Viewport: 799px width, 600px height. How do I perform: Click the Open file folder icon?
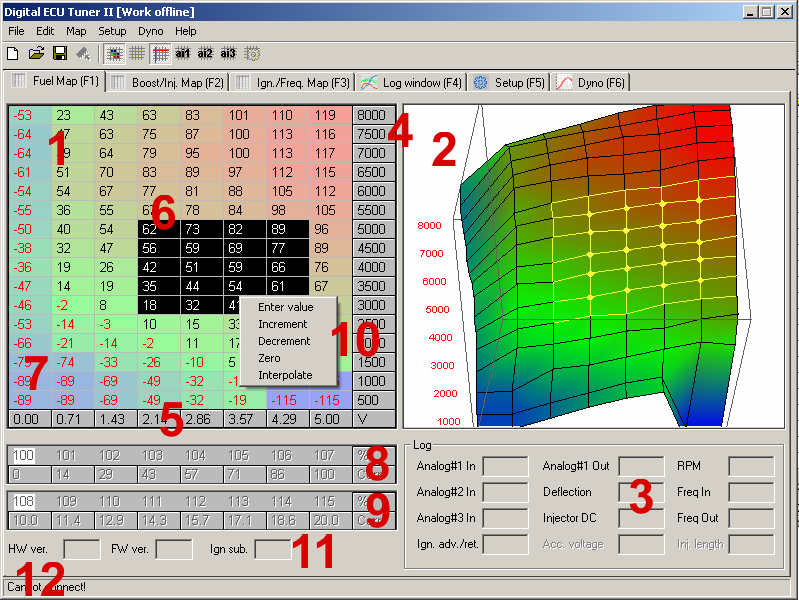(x=36, y=53)
